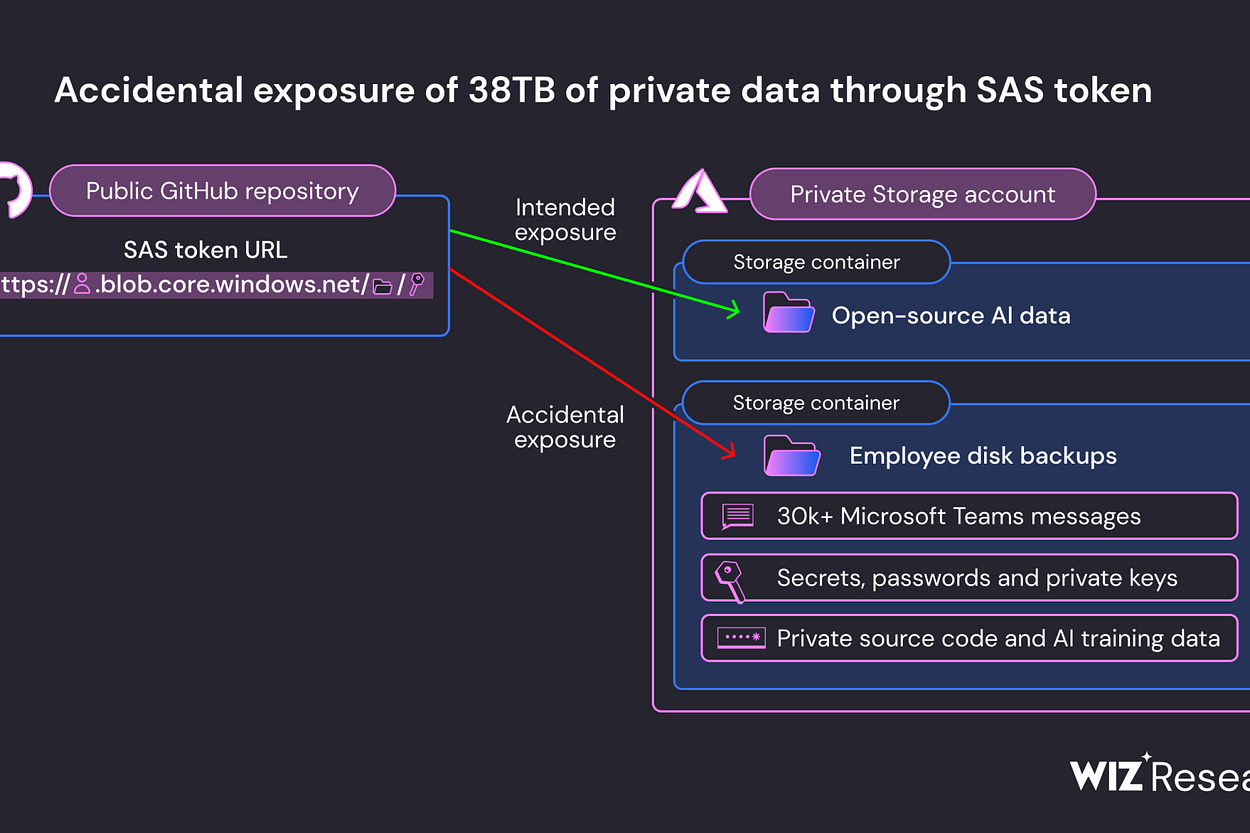Viewport: 1250px width, 833px height.
Task: Click the Azure logo icon
Action: tap(698, 190)
